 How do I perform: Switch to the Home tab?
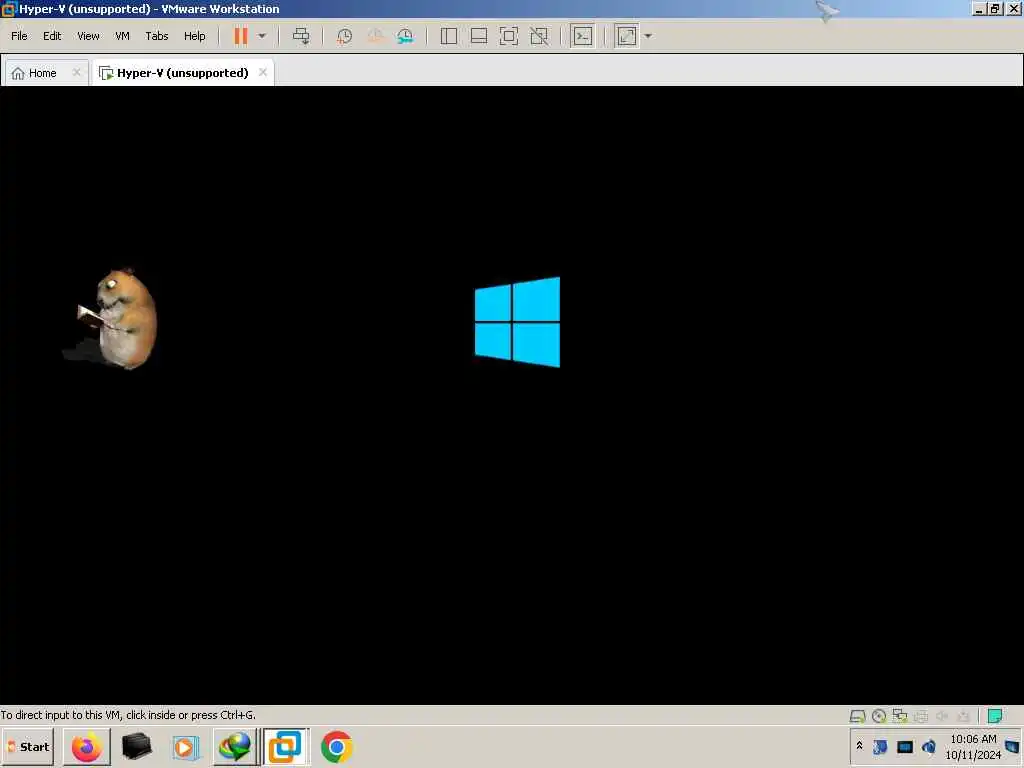tap(42, 73)
